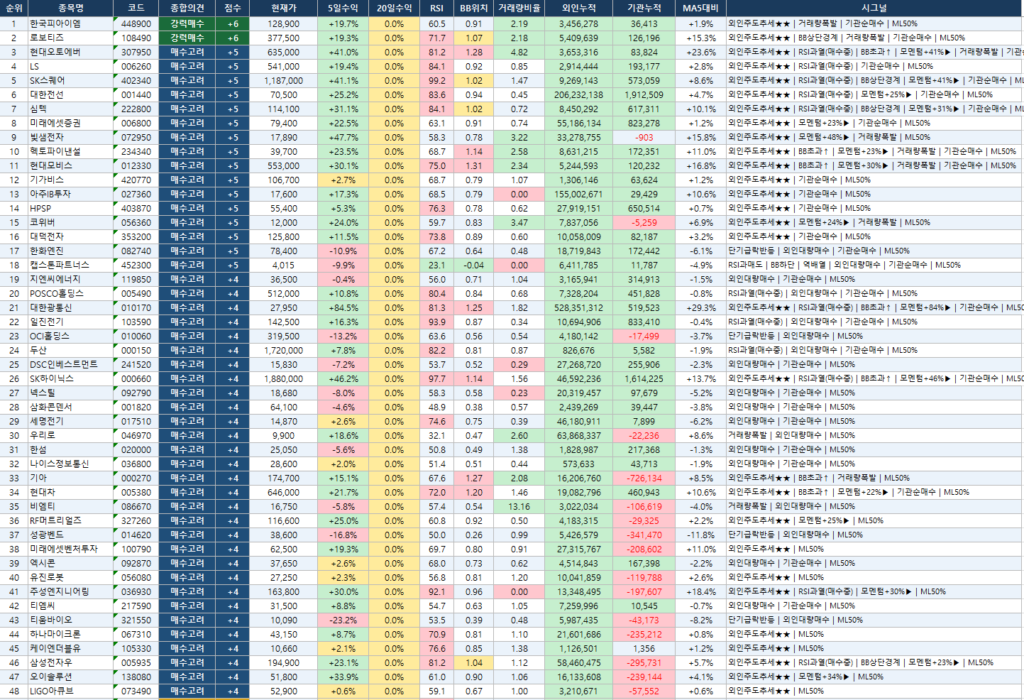Viewport: 1024px width, 700px height.
Task: Select code cell 006260 for LS
Action: tap(136, 66)
